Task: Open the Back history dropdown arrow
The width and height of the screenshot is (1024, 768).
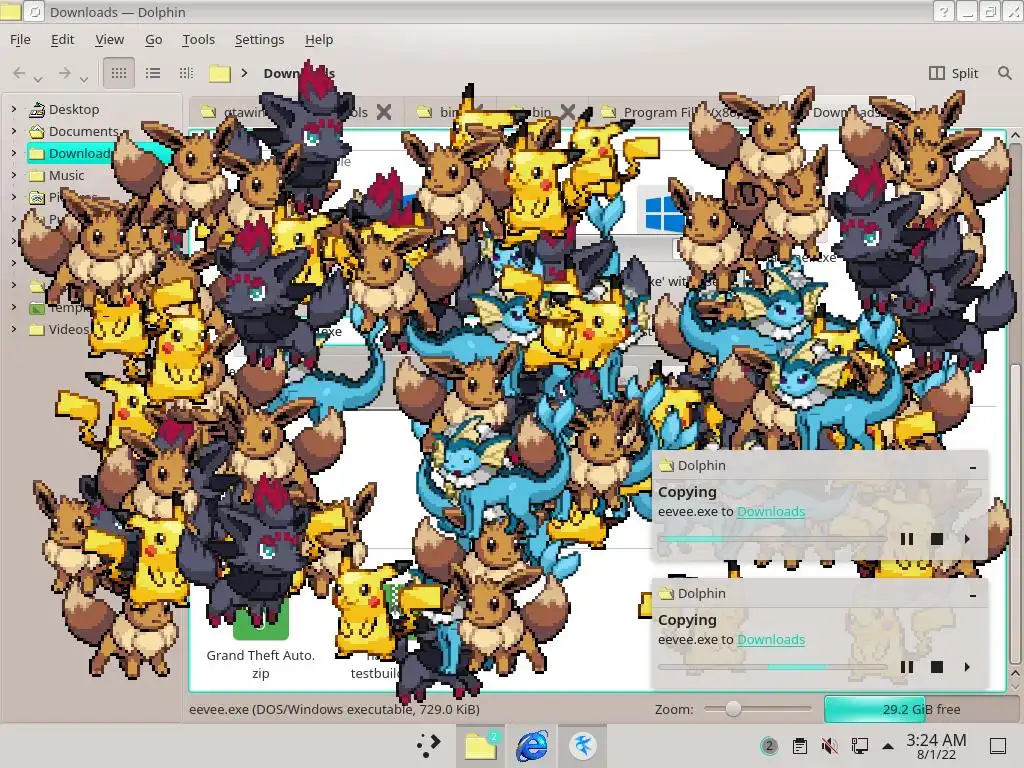Action: pos(38,79)
